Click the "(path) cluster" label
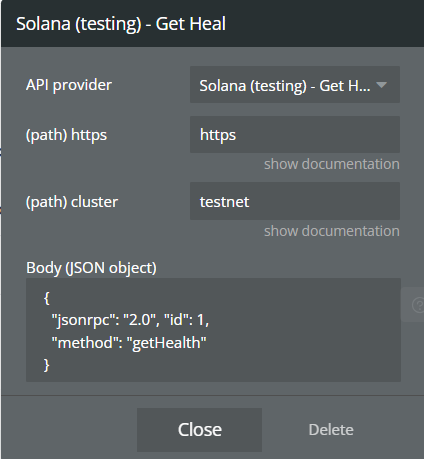Viewport: 424px width, 459px height. coord(72,202)
